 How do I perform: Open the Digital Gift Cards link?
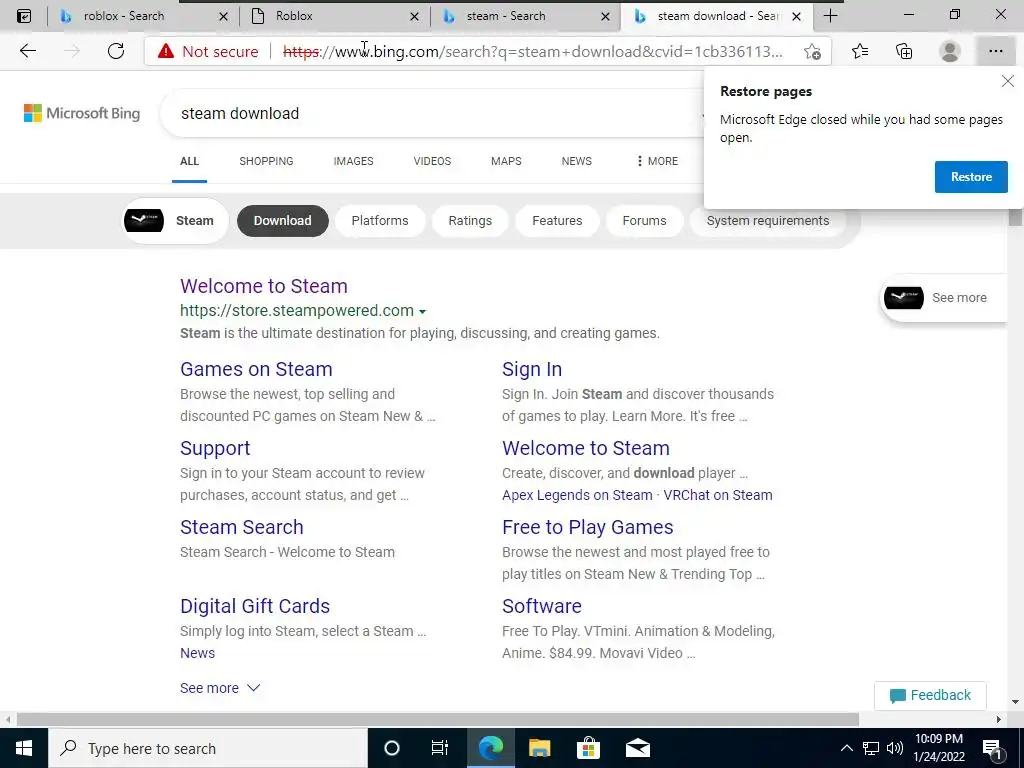(x=255, y=606)
